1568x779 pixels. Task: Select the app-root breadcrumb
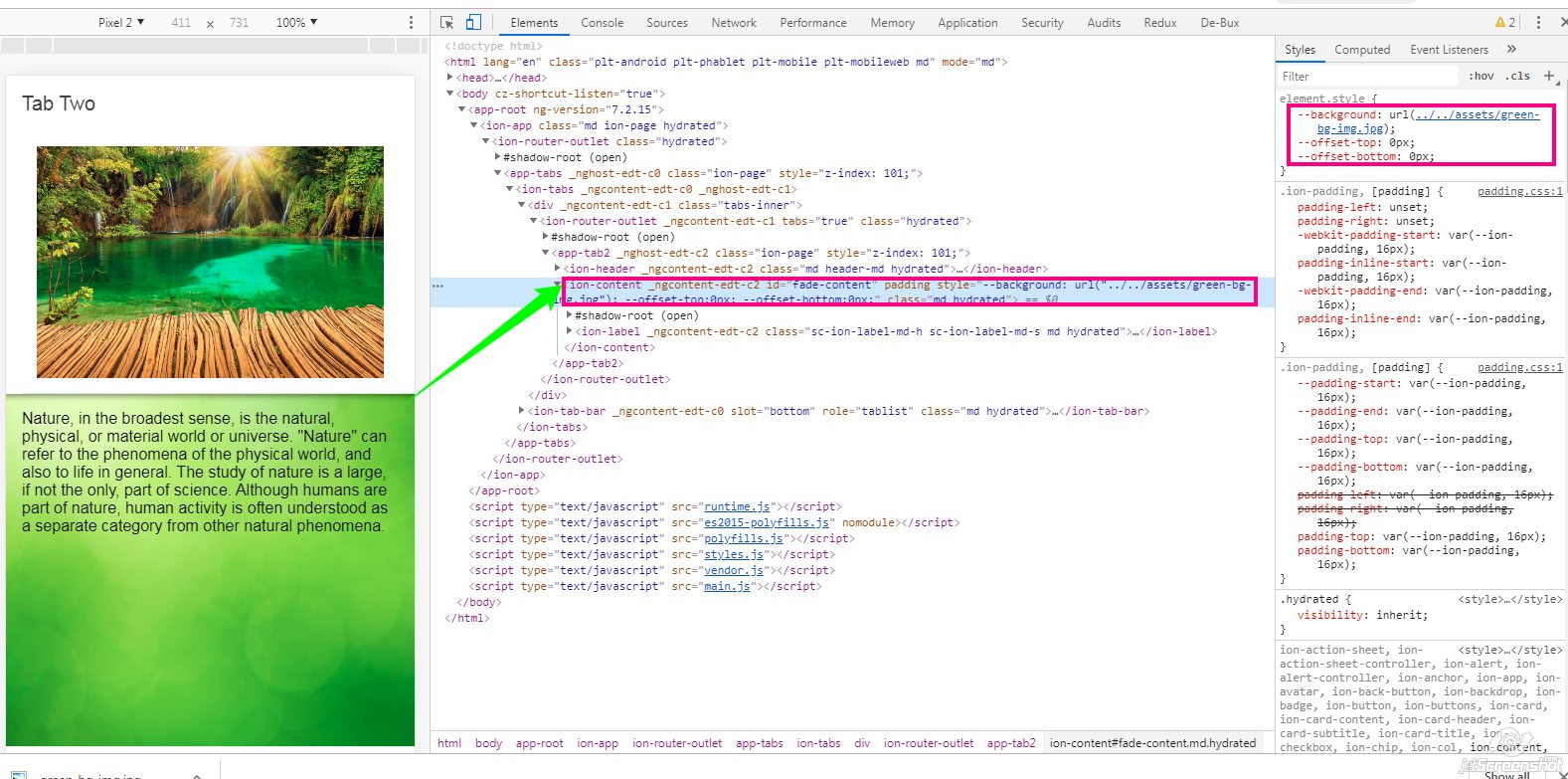pos(539,742)
